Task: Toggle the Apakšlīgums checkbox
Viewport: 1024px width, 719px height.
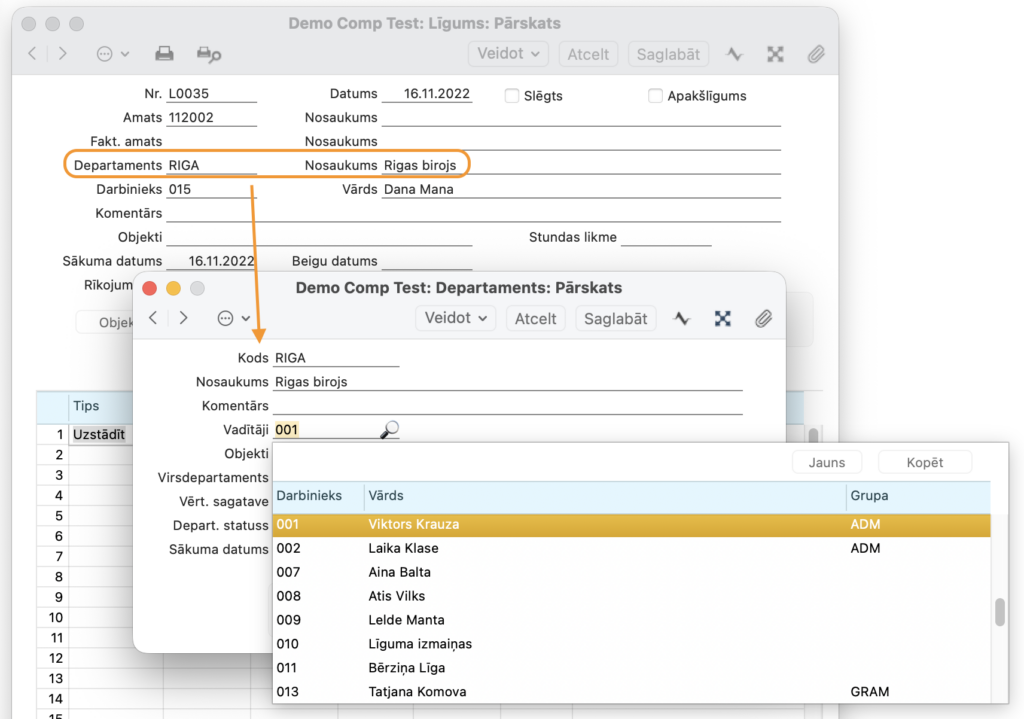Action: click(656, 96)
